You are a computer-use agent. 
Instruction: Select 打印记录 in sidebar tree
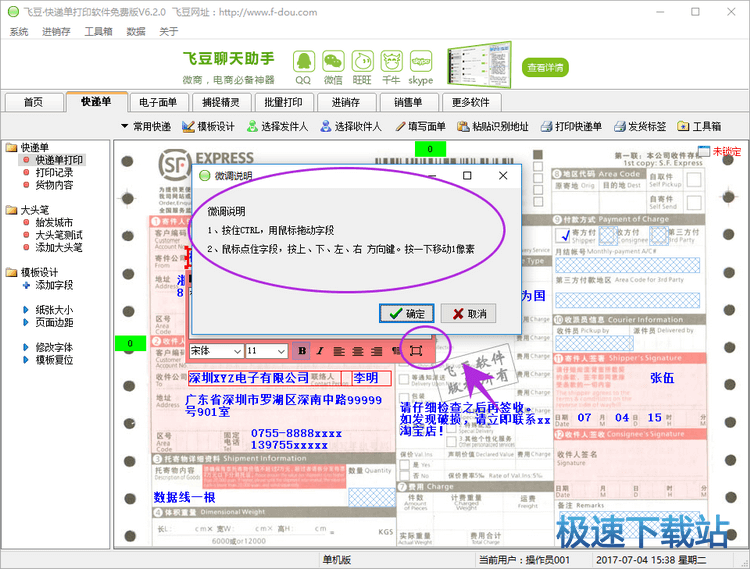[54, 172]
